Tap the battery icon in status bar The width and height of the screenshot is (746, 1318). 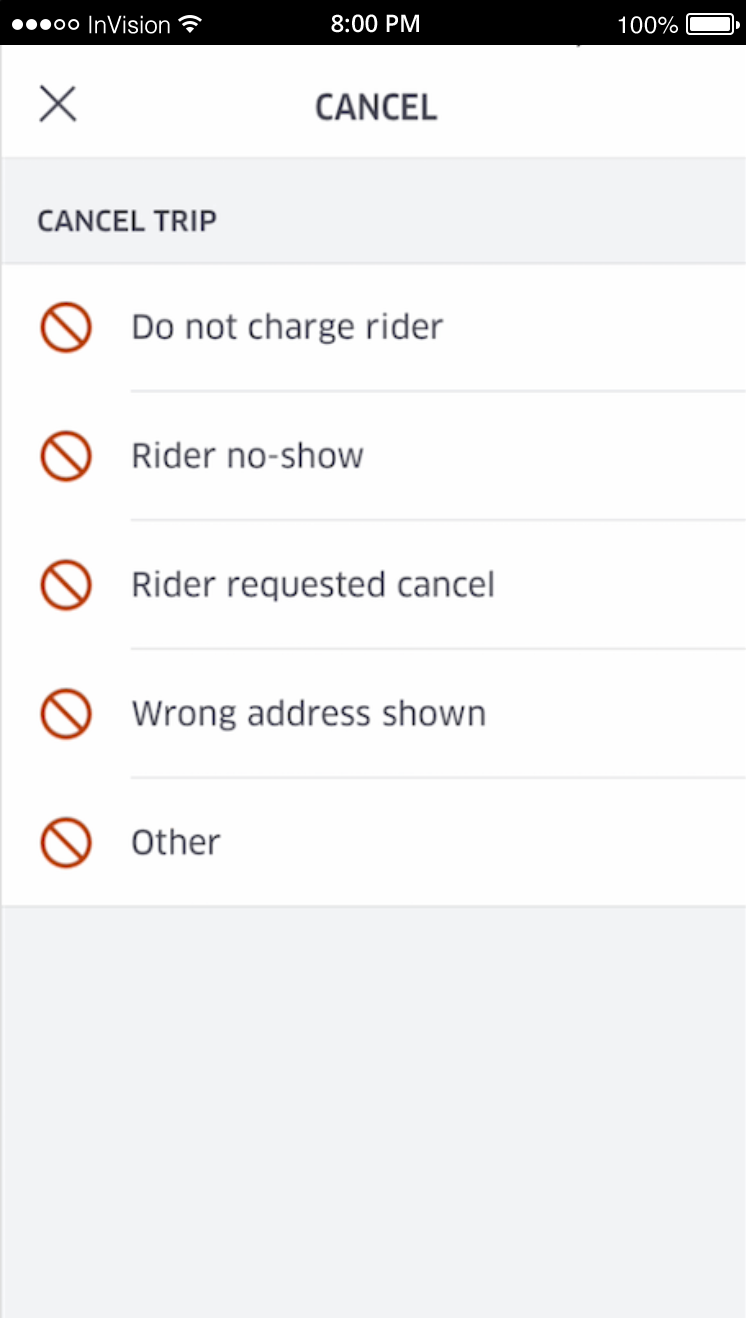click(711, 24)
